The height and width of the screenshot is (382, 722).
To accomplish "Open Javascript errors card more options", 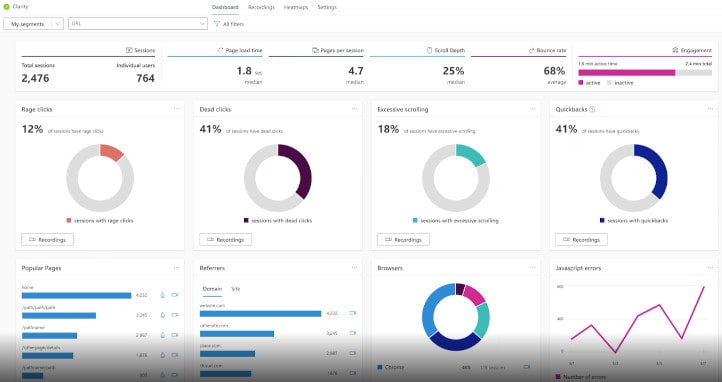I will 710,267.
